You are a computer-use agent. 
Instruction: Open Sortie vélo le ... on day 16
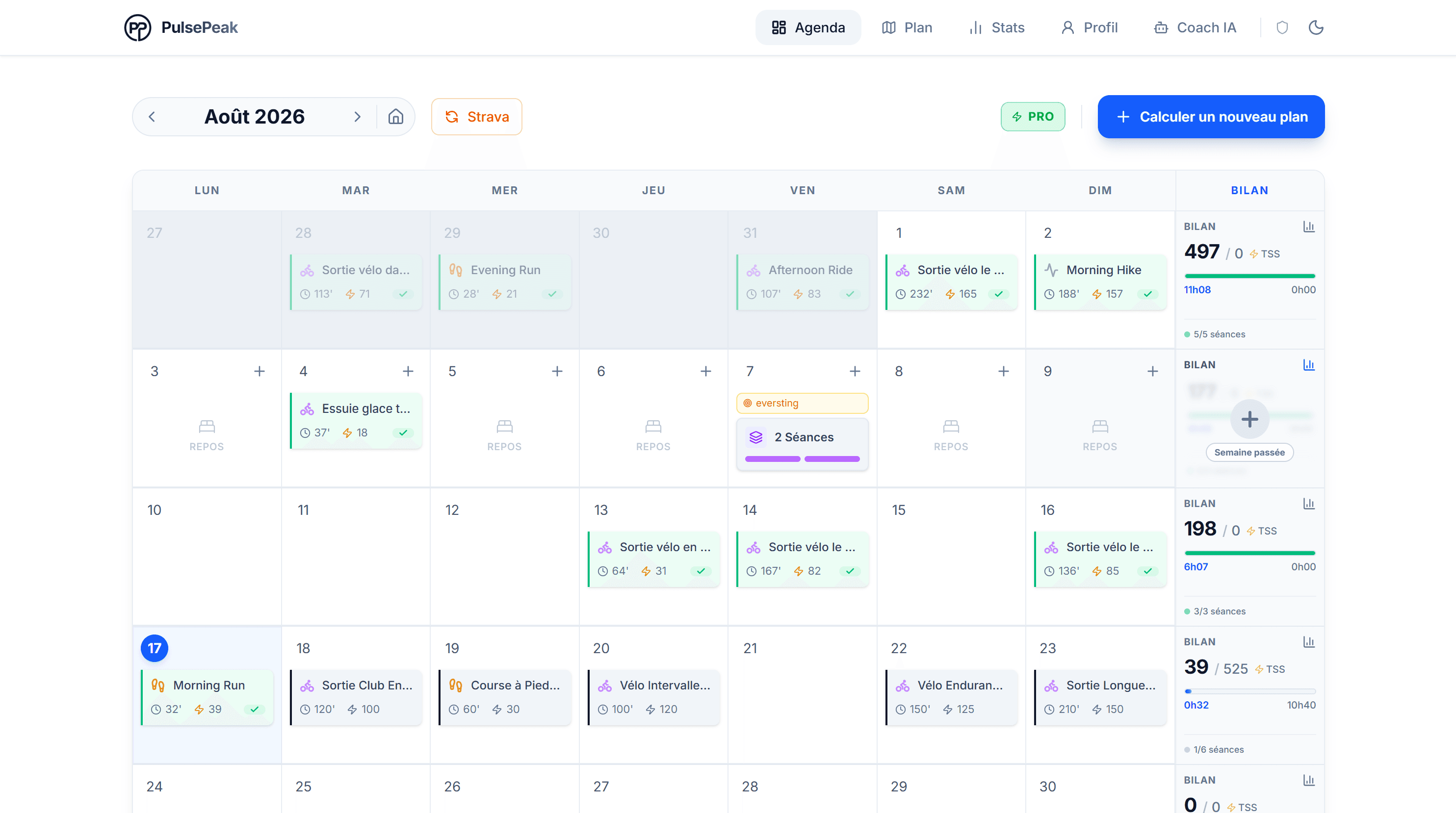pos(1100,559)
